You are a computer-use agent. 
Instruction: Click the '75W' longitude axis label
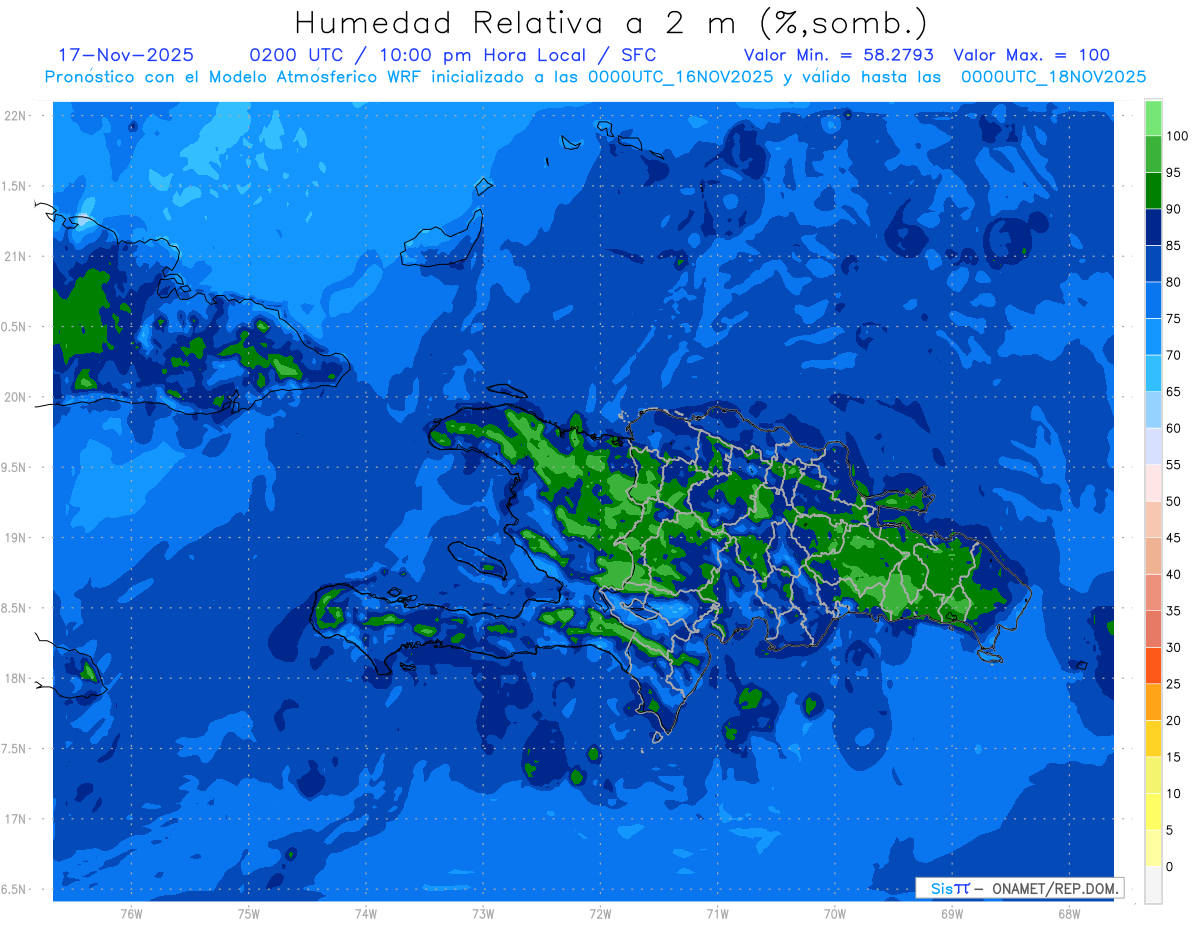pos(249,913)
